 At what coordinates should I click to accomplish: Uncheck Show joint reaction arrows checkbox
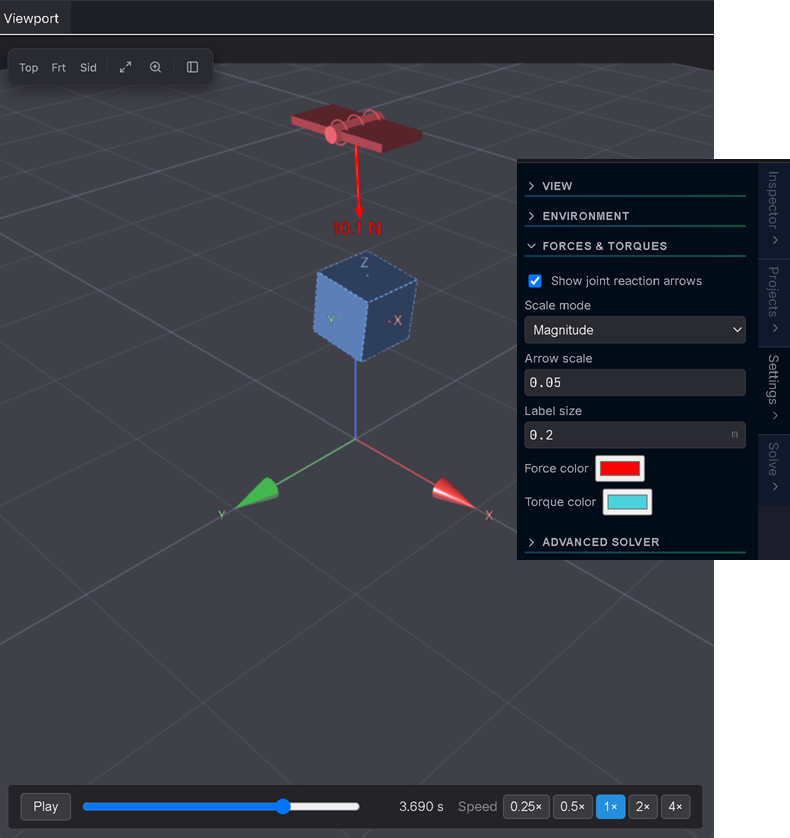pos(535,281)
